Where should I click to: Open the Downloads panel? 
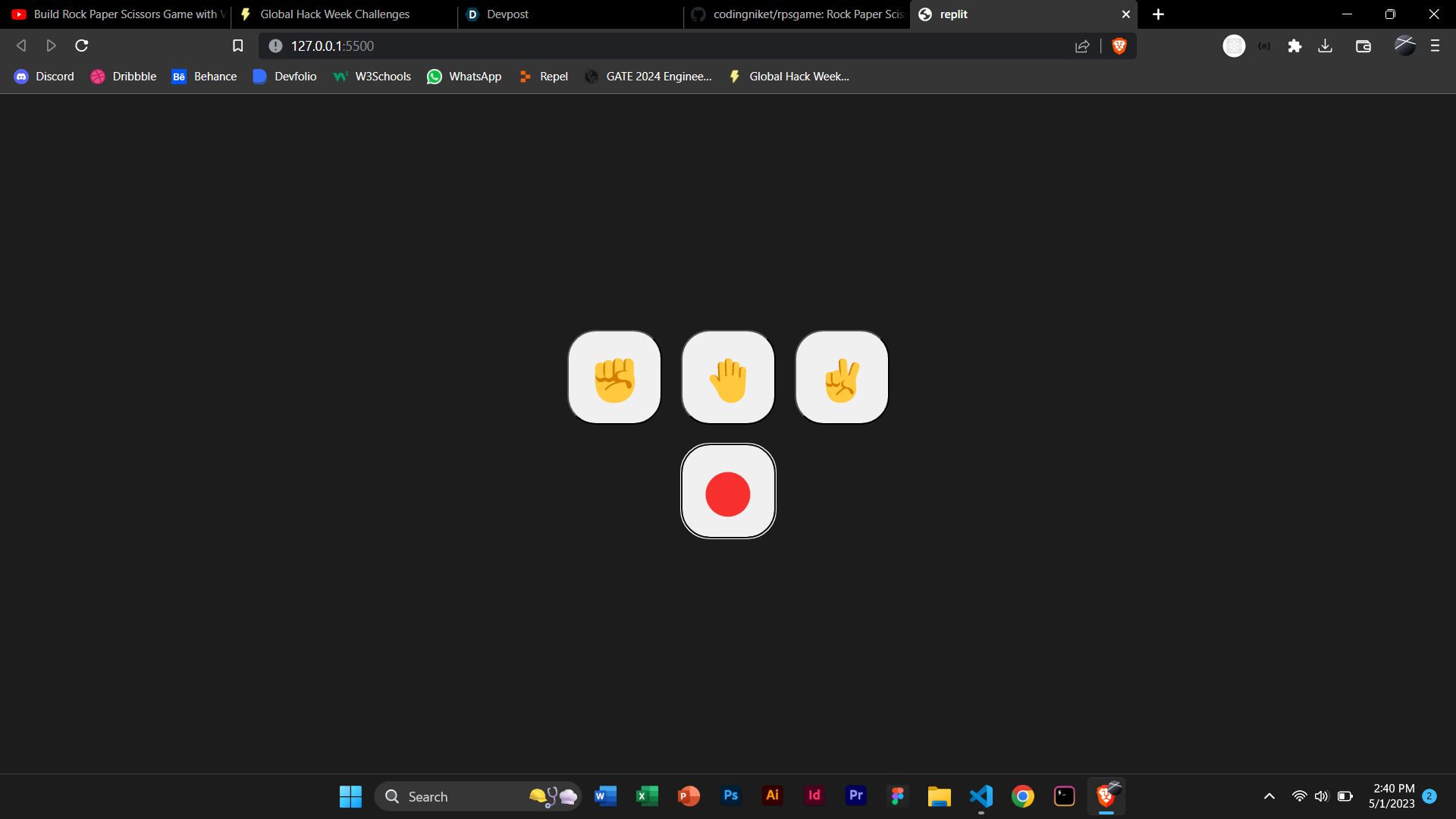pyautogui.click(x=1325, y=45)
